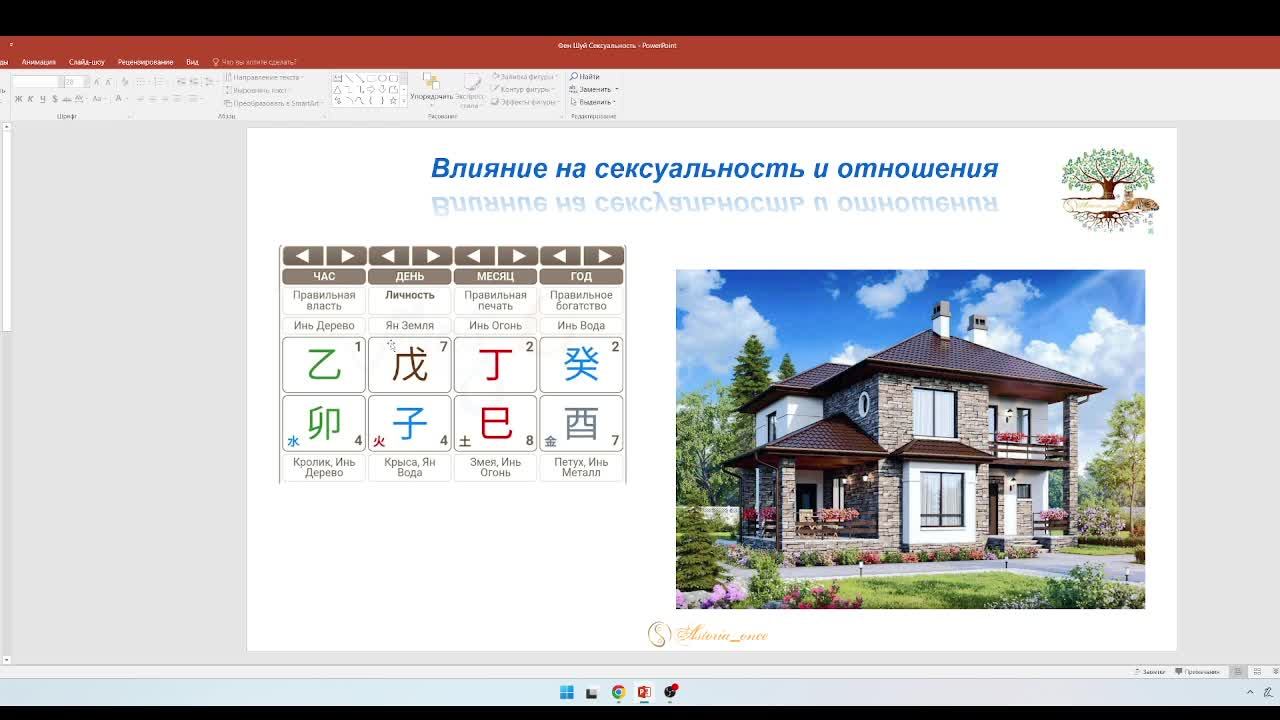Click the left arrow above the ГОД column
1280x720 pixels.
point(560,256)
